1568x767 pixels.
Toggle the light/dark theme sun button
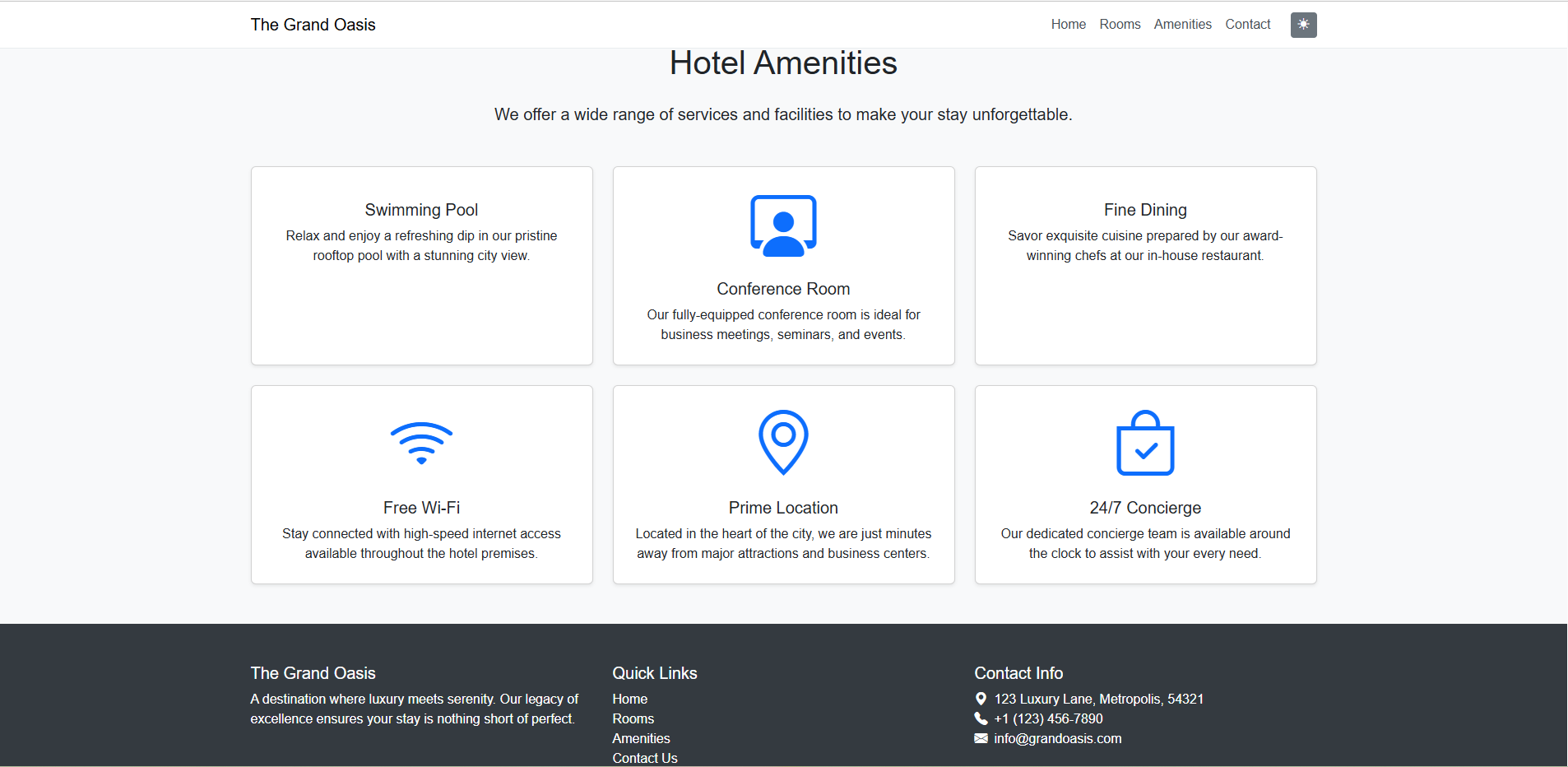click(1303, 25)
